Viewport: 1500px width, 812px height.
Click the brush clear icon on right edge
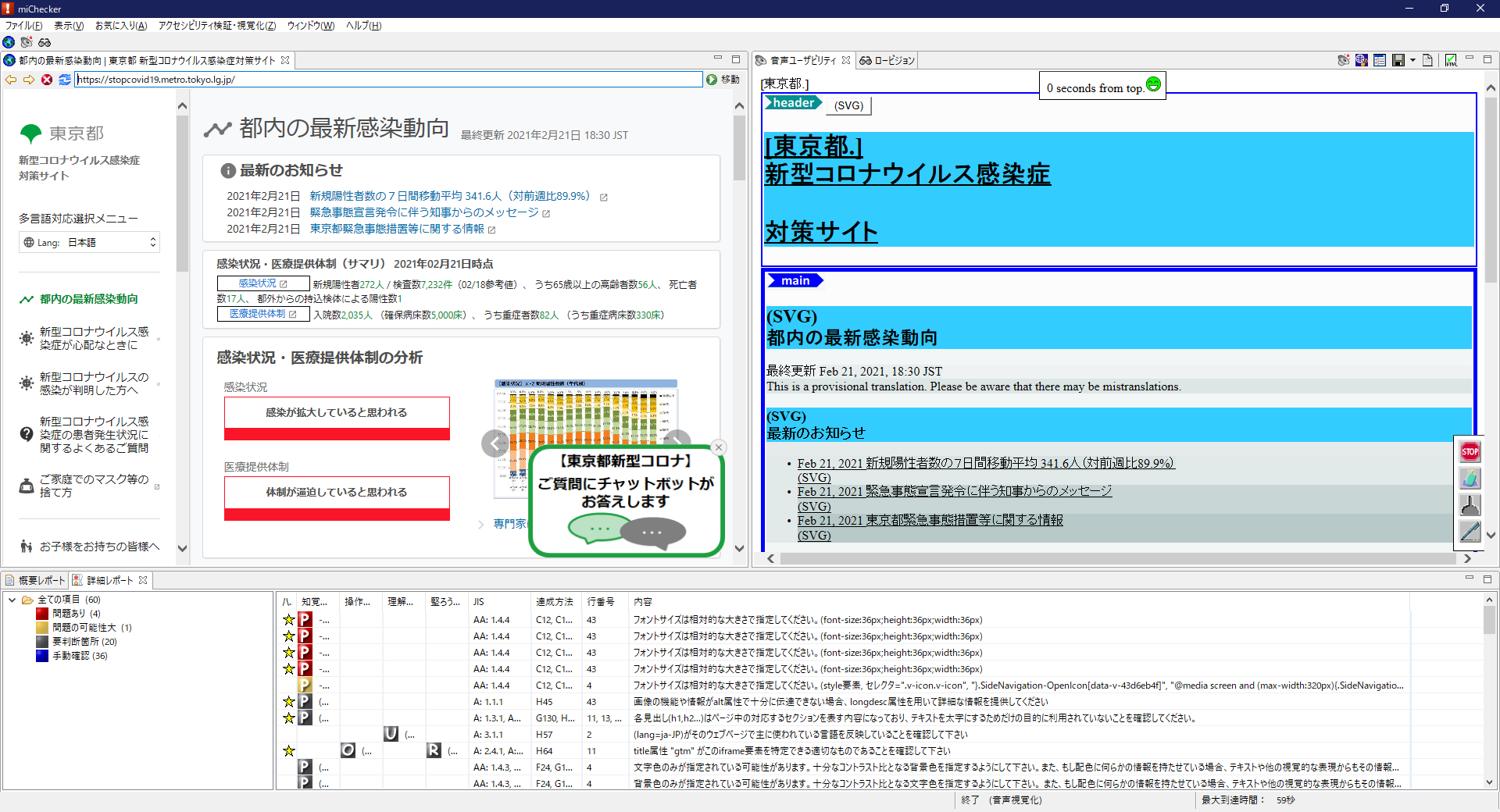[x=1470, y=504]
